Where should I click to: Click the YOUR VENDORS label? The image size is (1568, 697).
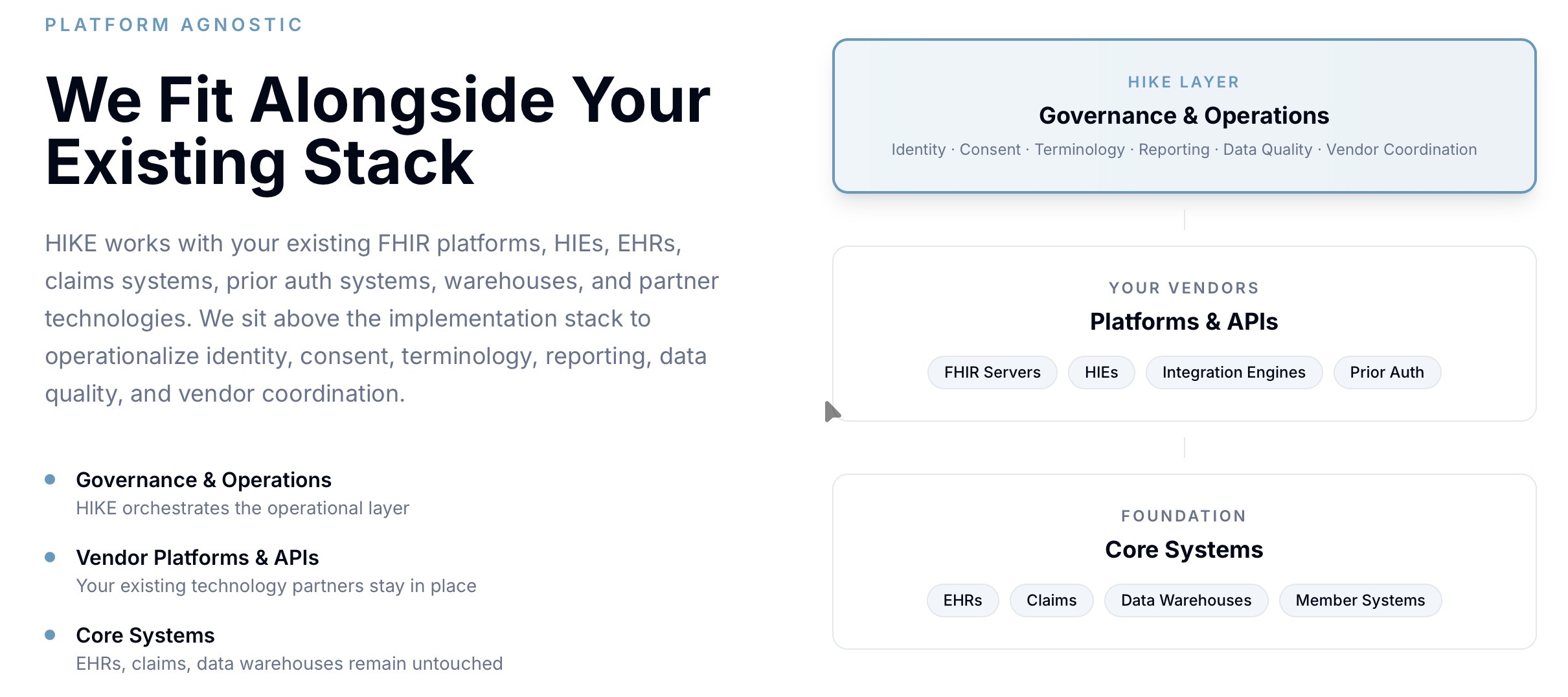(x=1184, y=288)
